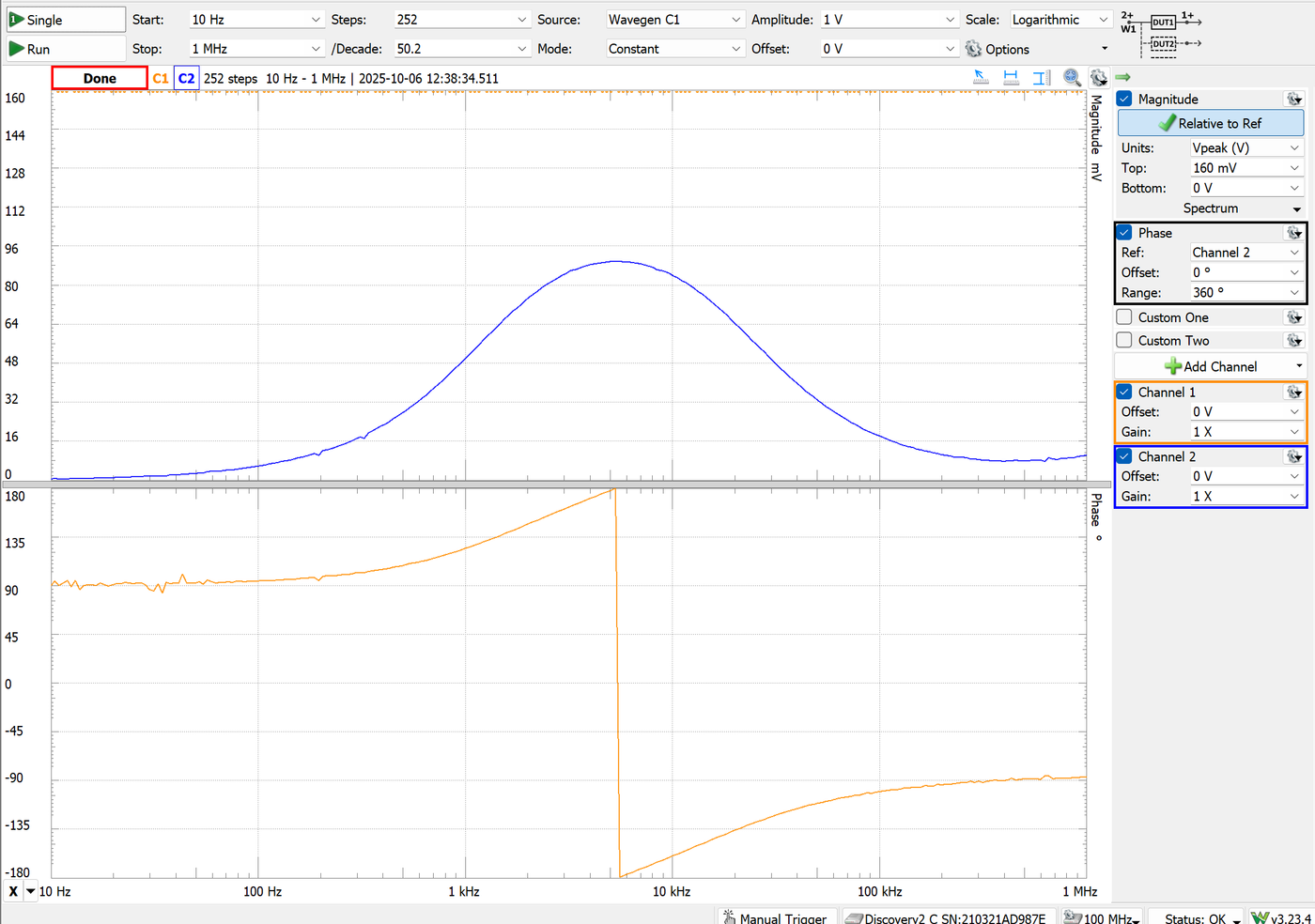Add a horizontal X cursor
Screen dimensions: 1315x924
pos(1011,78)
